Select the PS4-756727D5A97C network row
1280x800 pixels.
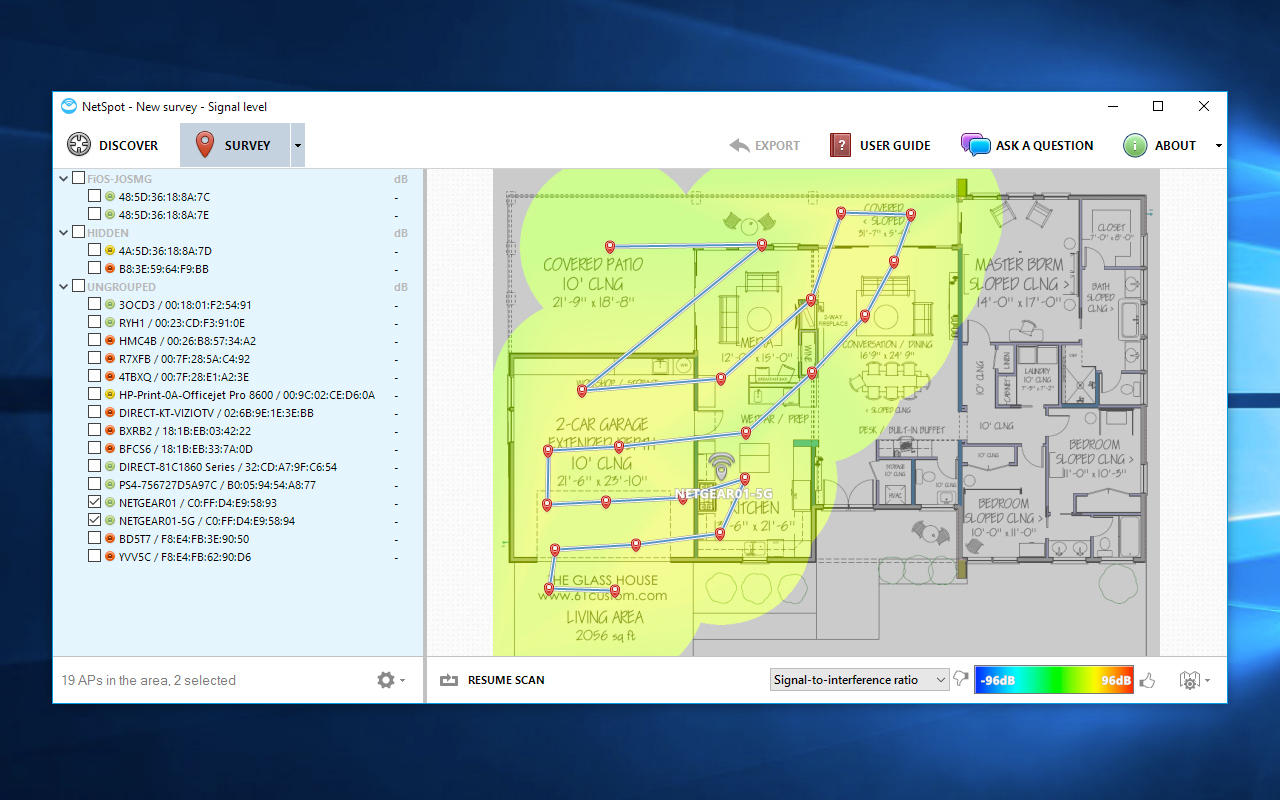[x=238, y=485]
